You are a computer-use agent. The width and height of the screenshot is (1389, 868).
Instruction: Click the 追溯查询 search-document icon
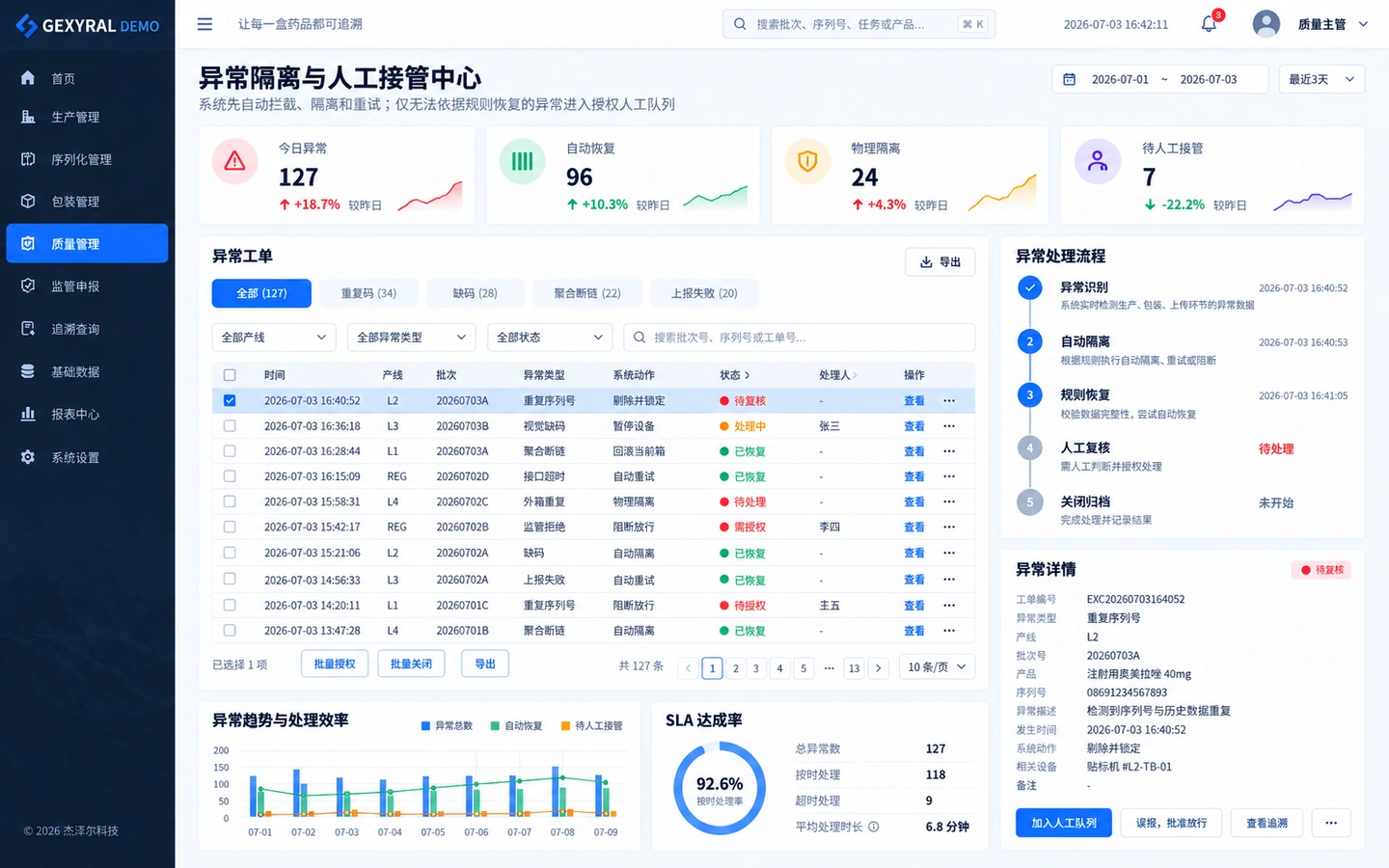coord(28,329)
